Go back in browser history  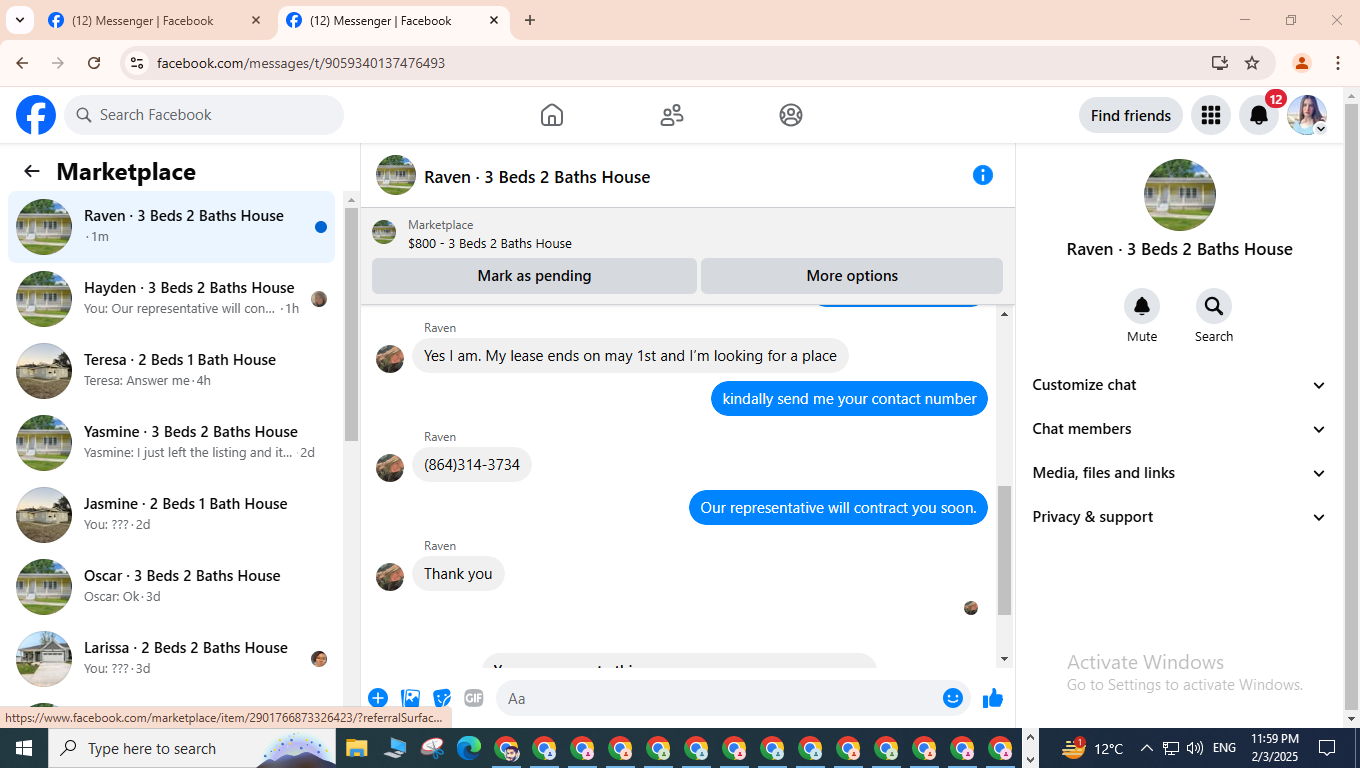pyautogui.click(x=22, y=63)
